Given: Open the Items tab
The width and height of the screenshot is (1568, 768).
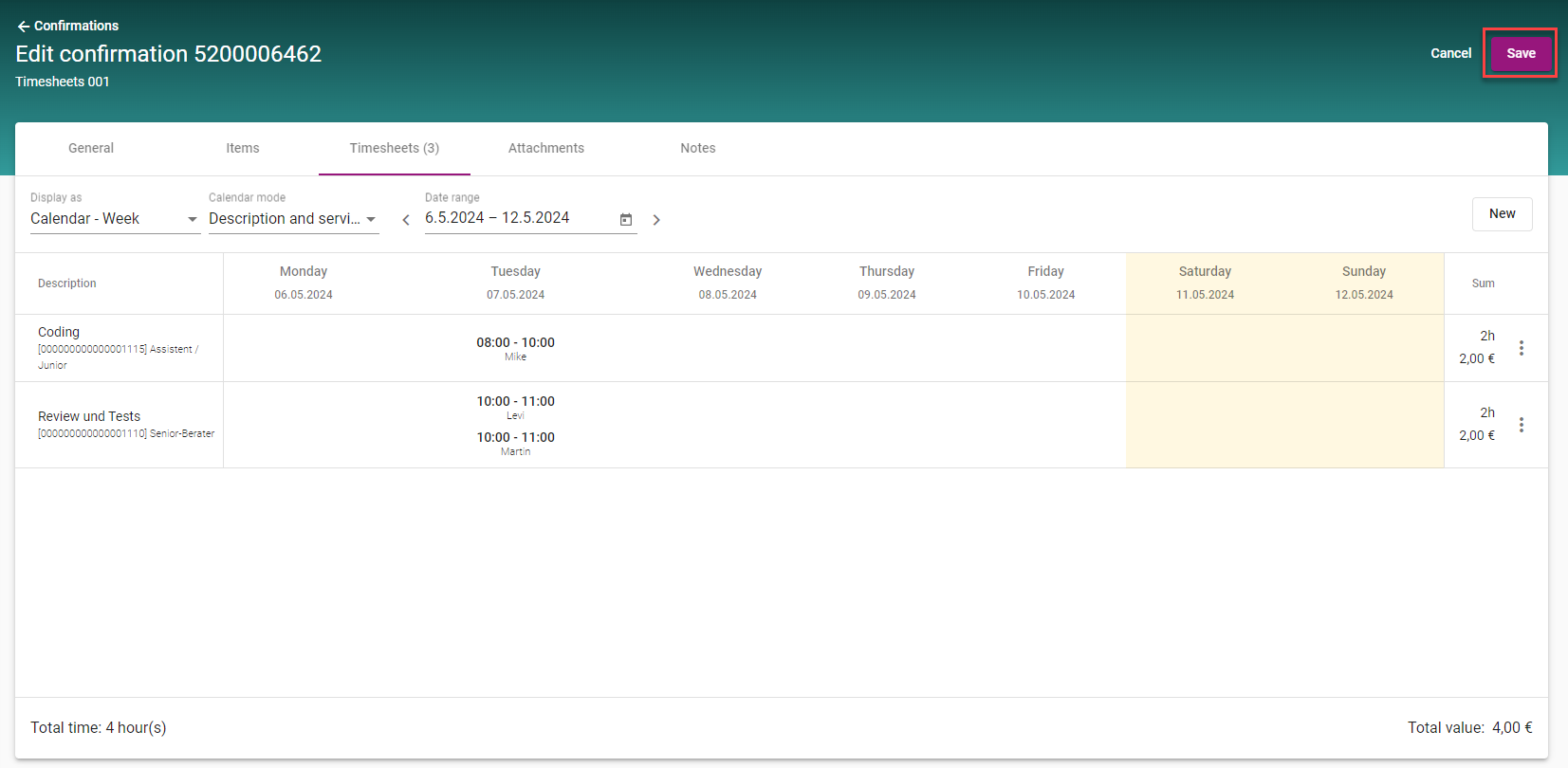Looking at the screenshot, I should click(243, 148).
